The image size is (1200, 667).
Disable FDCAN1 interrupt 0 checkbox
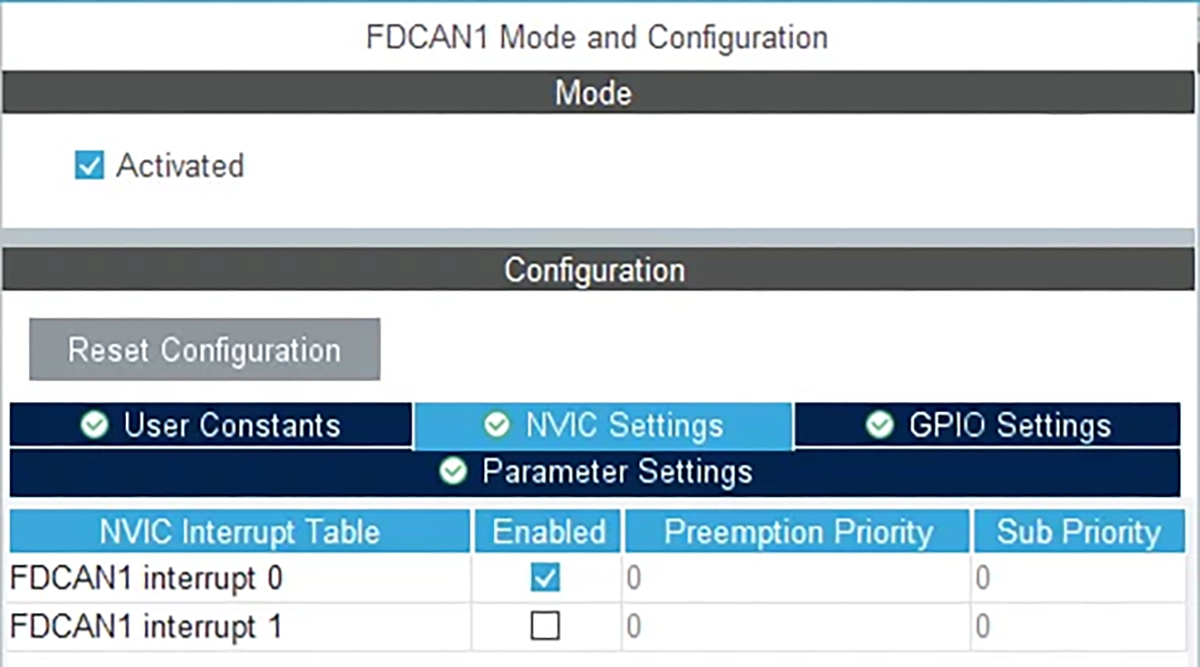545,578
